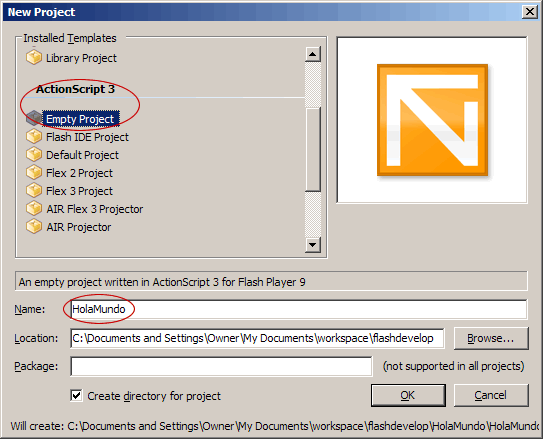Click the Flex 2 Project icon
The height and width of the screenshot is (439, 543).
coord(34,172)
